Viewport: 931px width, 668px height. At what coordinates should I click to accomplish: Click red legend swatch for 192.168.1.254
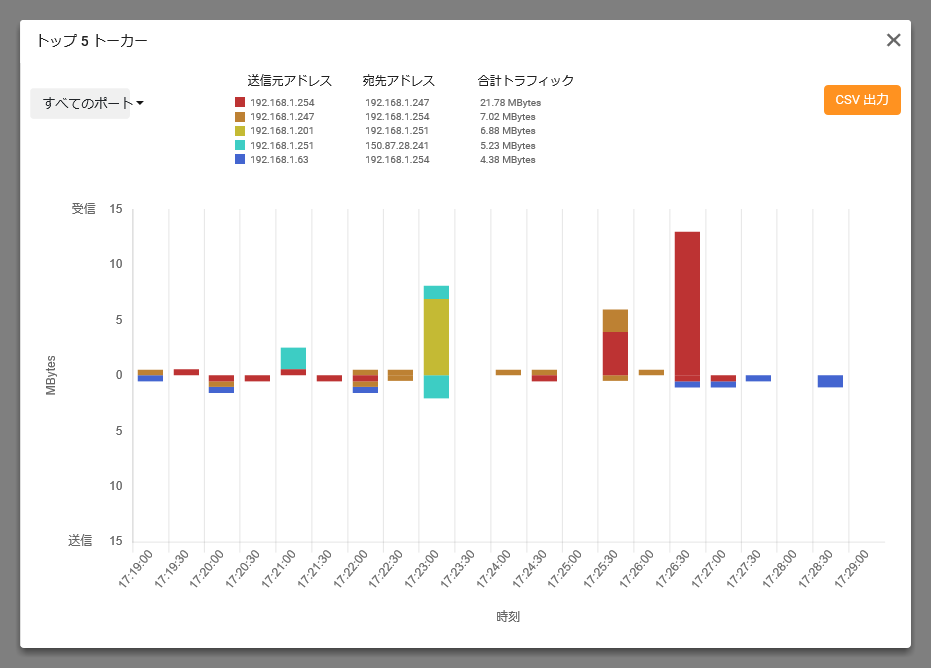click(x=240, y=102)
